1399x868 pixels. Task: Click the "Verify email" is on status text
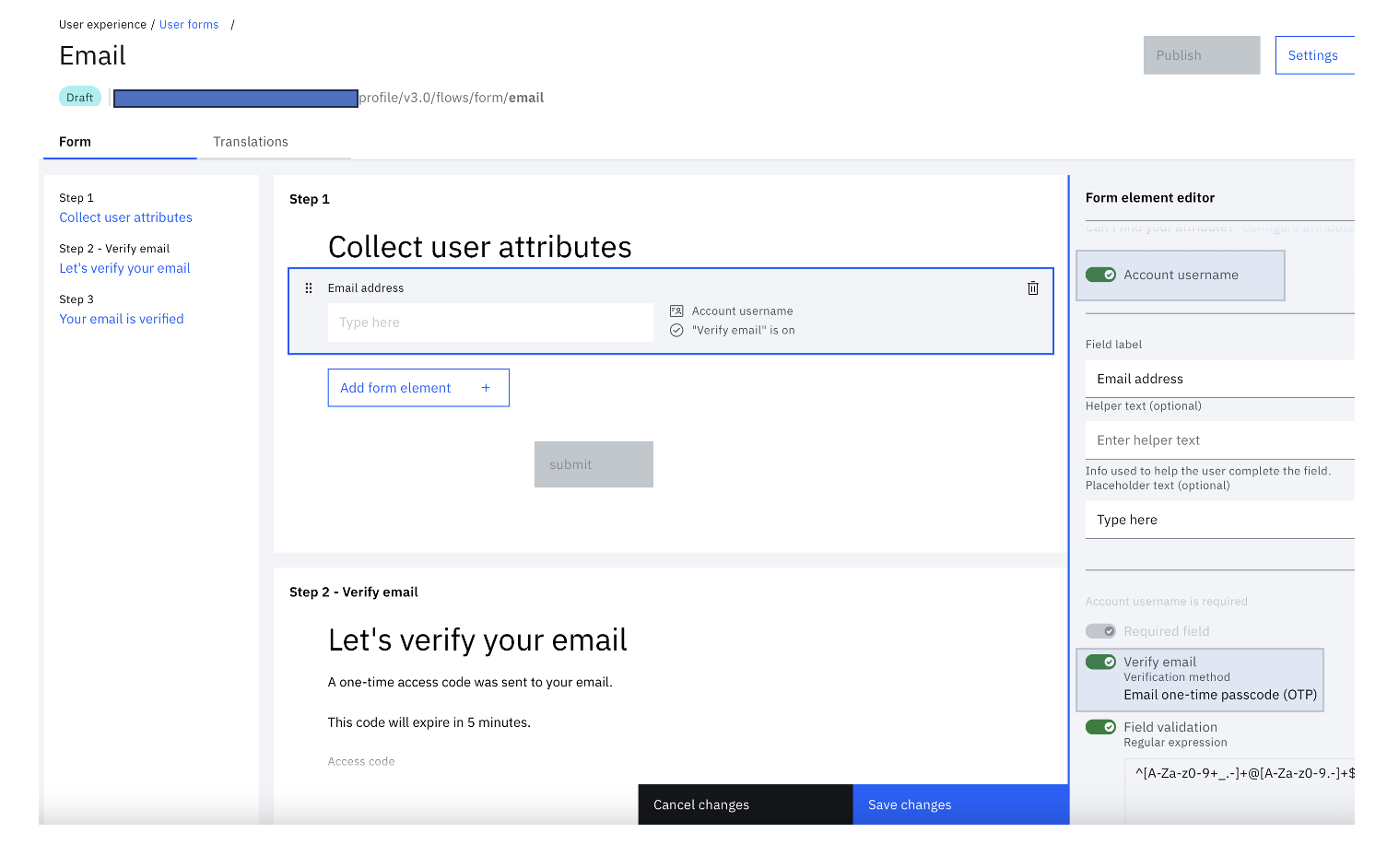click(744, 331)
